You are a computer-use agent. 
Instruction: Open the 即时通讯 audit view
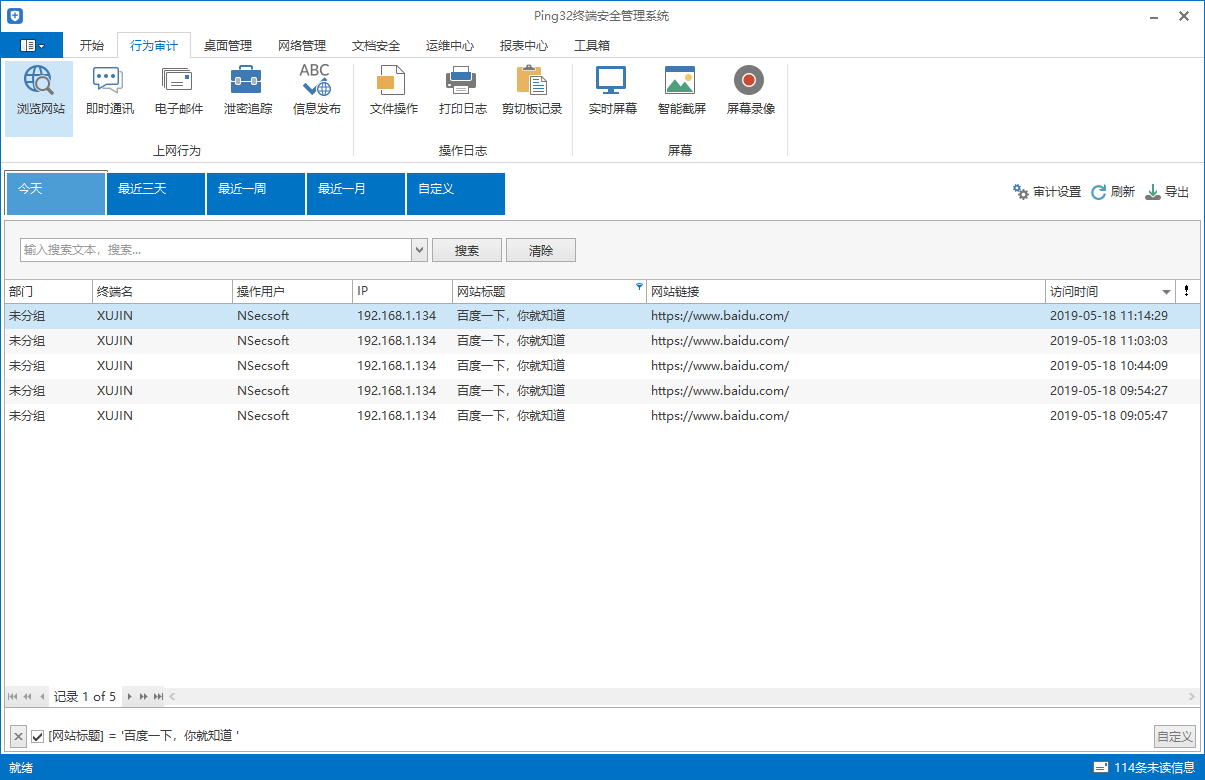click(109, 92)
